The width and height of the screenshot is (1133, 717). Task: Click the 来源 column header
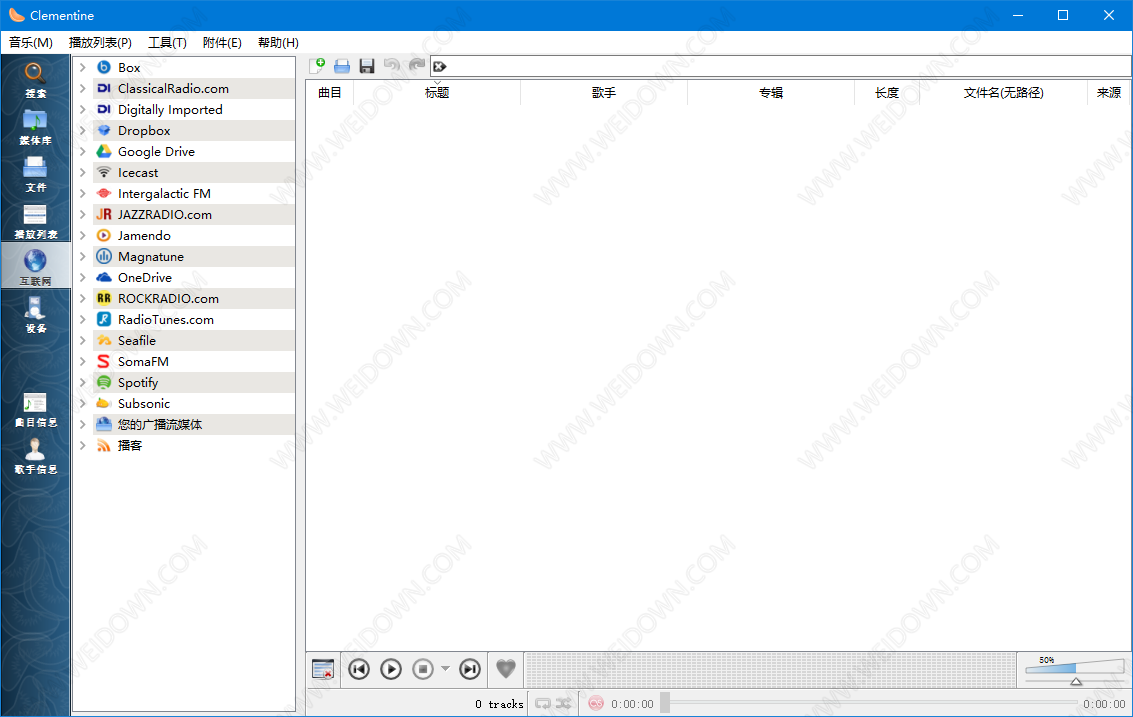1109,93
